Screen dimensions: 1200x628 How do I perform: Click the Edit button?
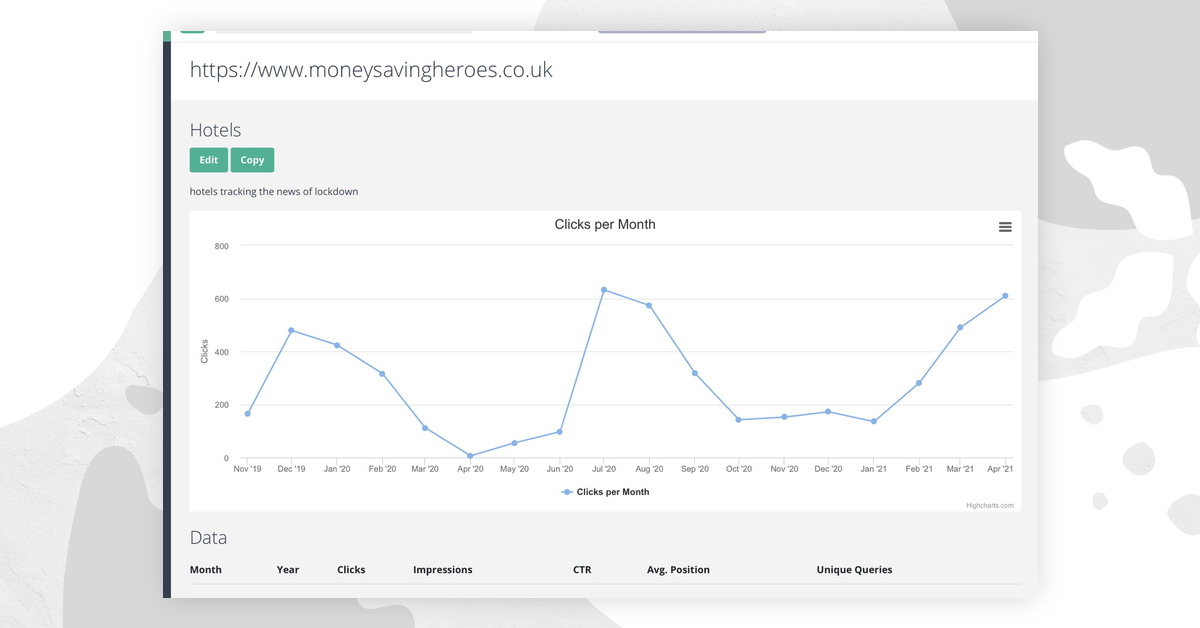208,159
